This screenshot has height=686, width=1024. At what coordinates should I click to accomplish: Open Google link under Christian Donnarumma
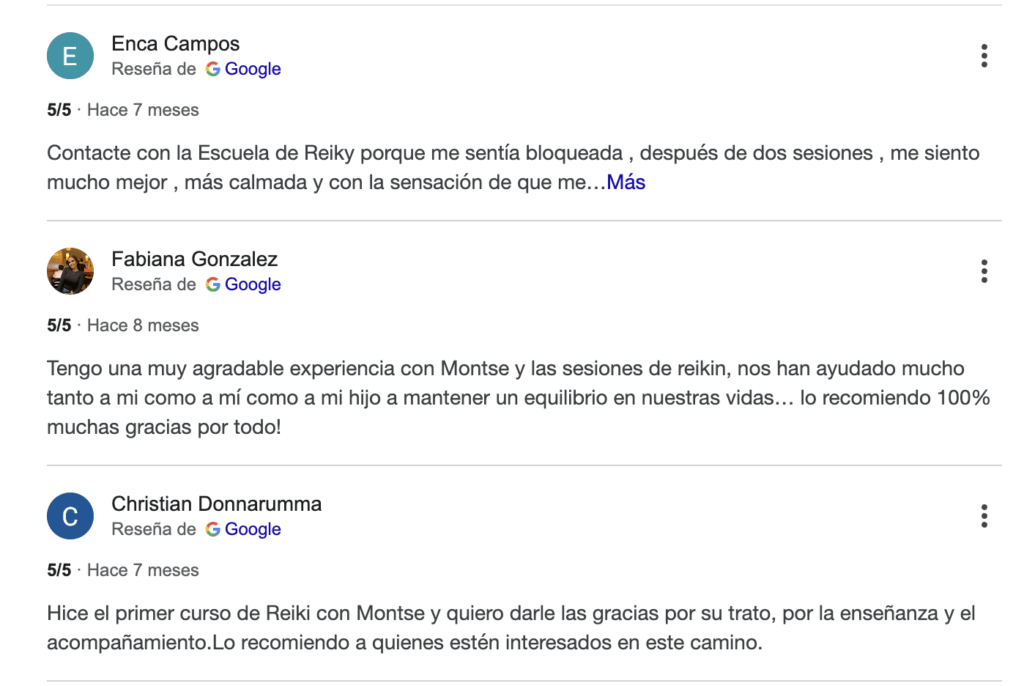coord(243,529)
